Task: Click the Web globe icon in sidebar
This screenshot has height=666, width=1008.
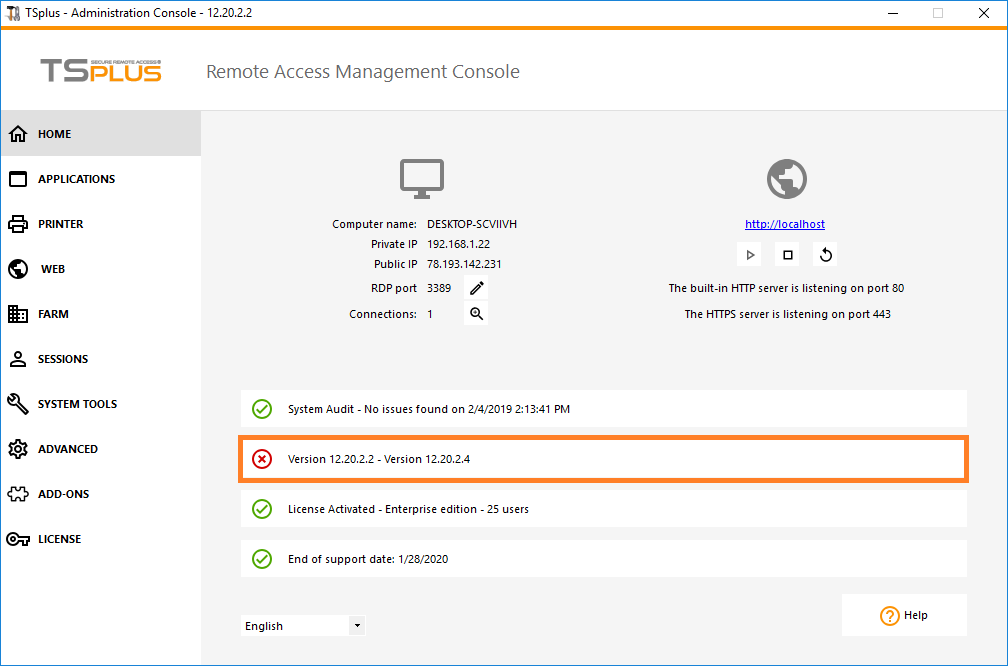Action: [18, 269]
